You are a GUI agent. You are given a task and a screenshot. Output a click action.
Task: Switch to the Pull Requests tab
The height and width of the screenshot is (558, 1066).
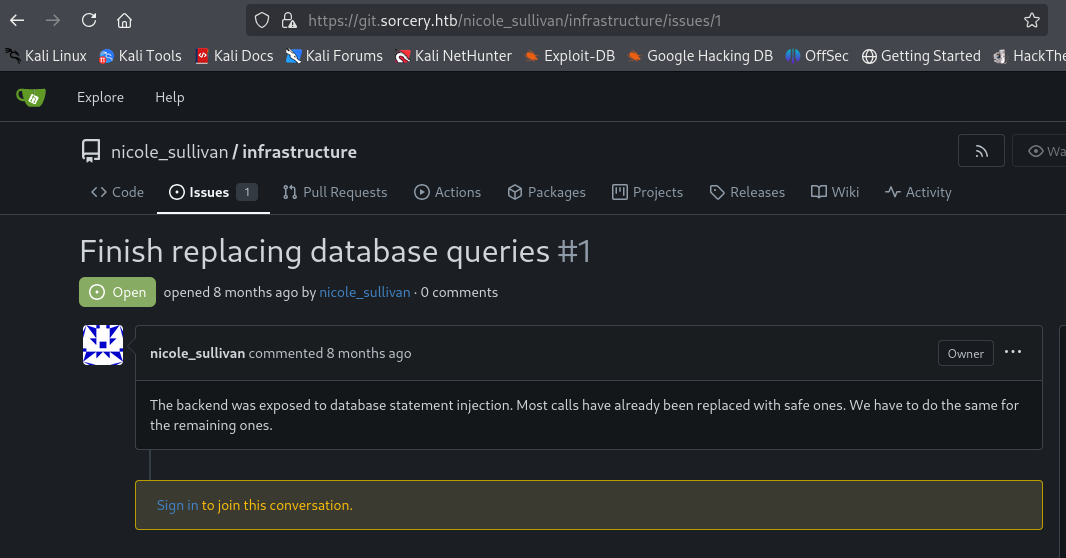click(335, 192)
